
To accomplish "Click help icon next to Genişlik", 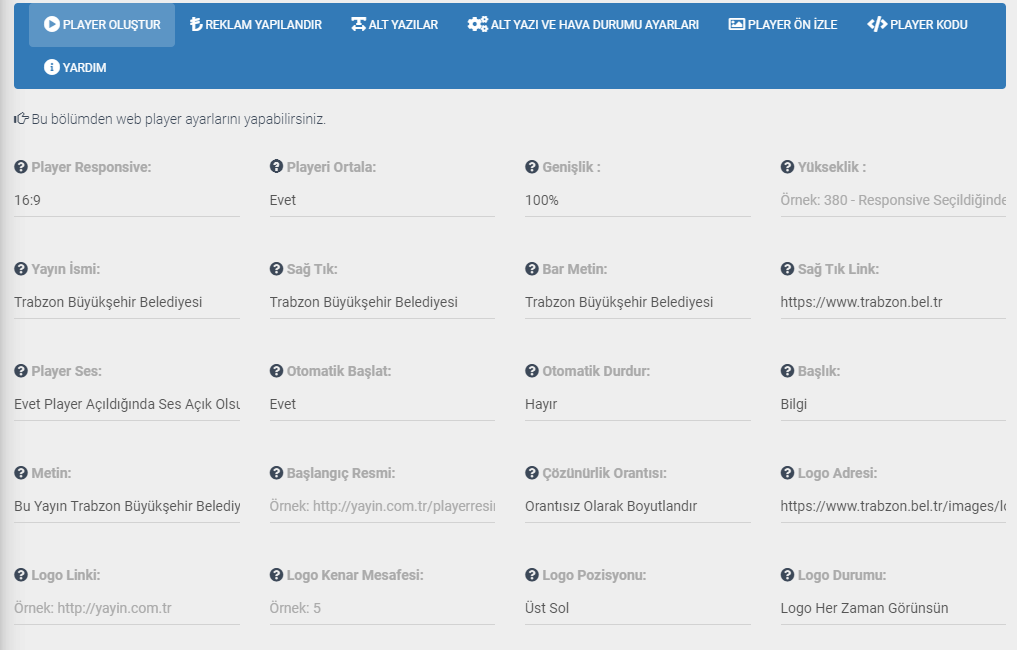I will [x=532, y=167].
